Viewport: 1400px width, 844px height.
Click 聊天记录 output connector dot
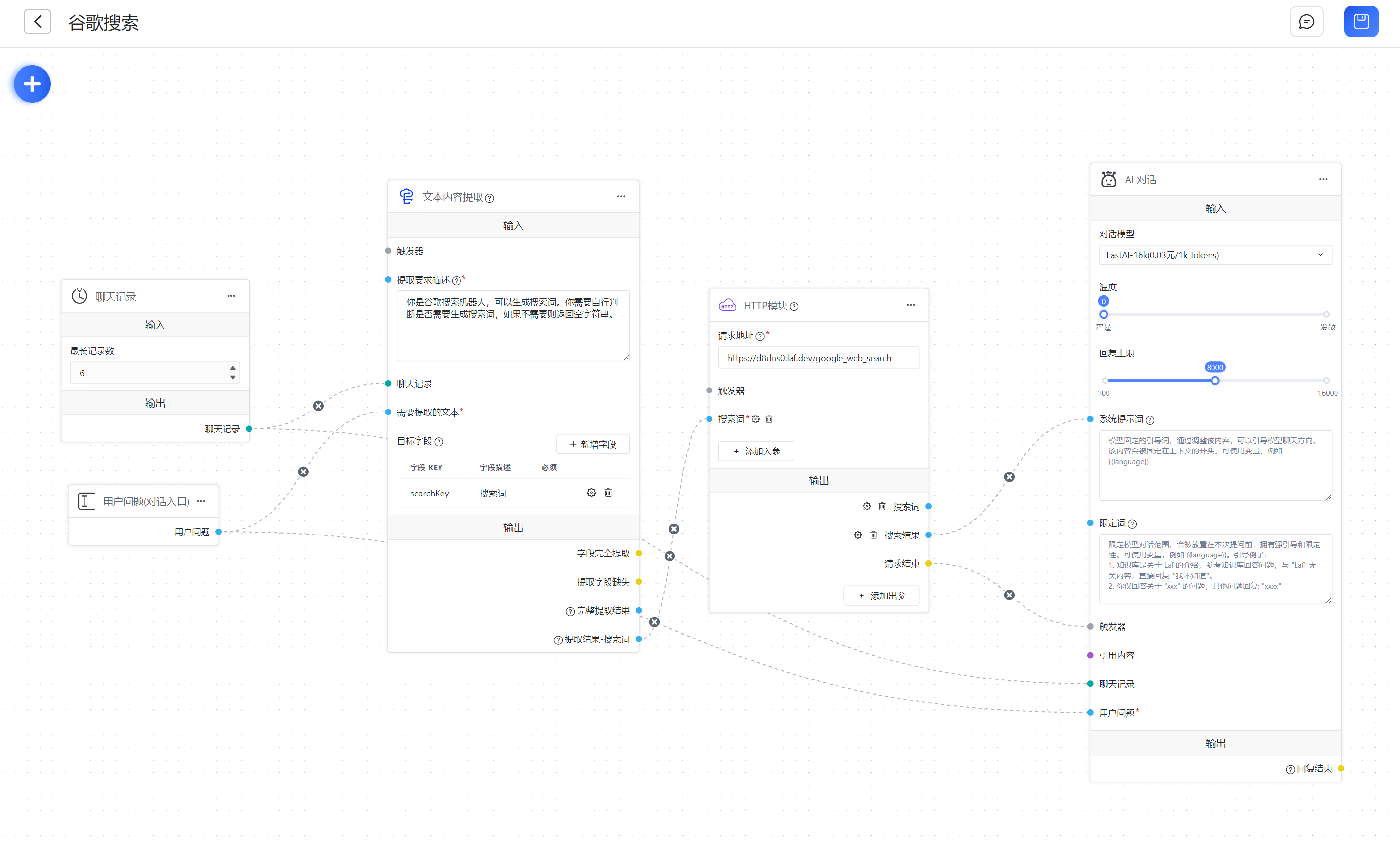click(249, 428)
